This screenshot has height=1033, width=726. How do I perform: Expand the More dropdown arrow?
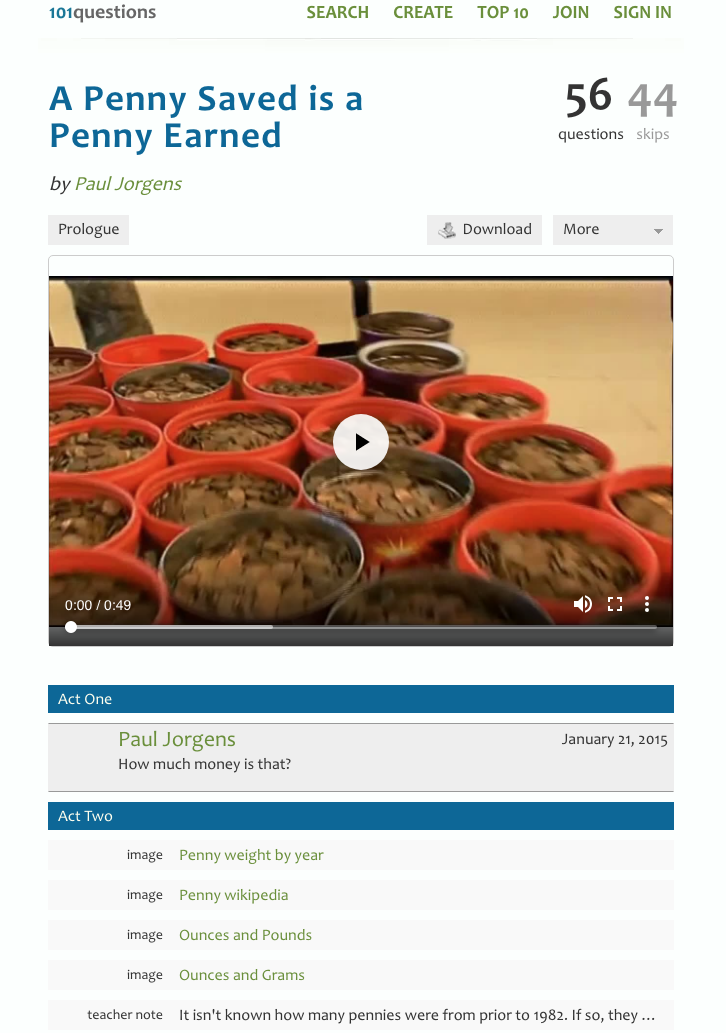657,231
